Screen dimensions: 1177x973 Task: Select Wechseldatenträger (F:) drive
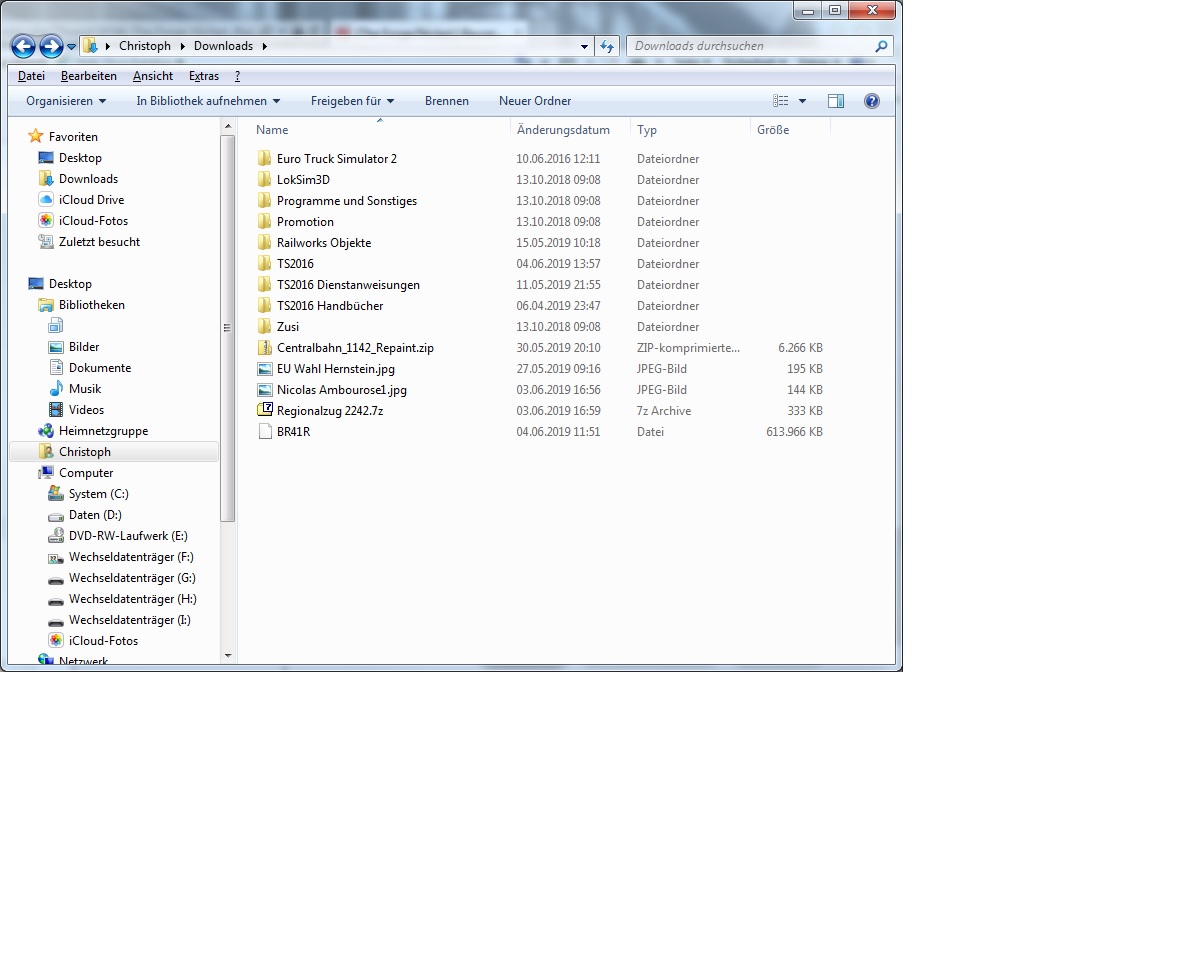(131, 557)
